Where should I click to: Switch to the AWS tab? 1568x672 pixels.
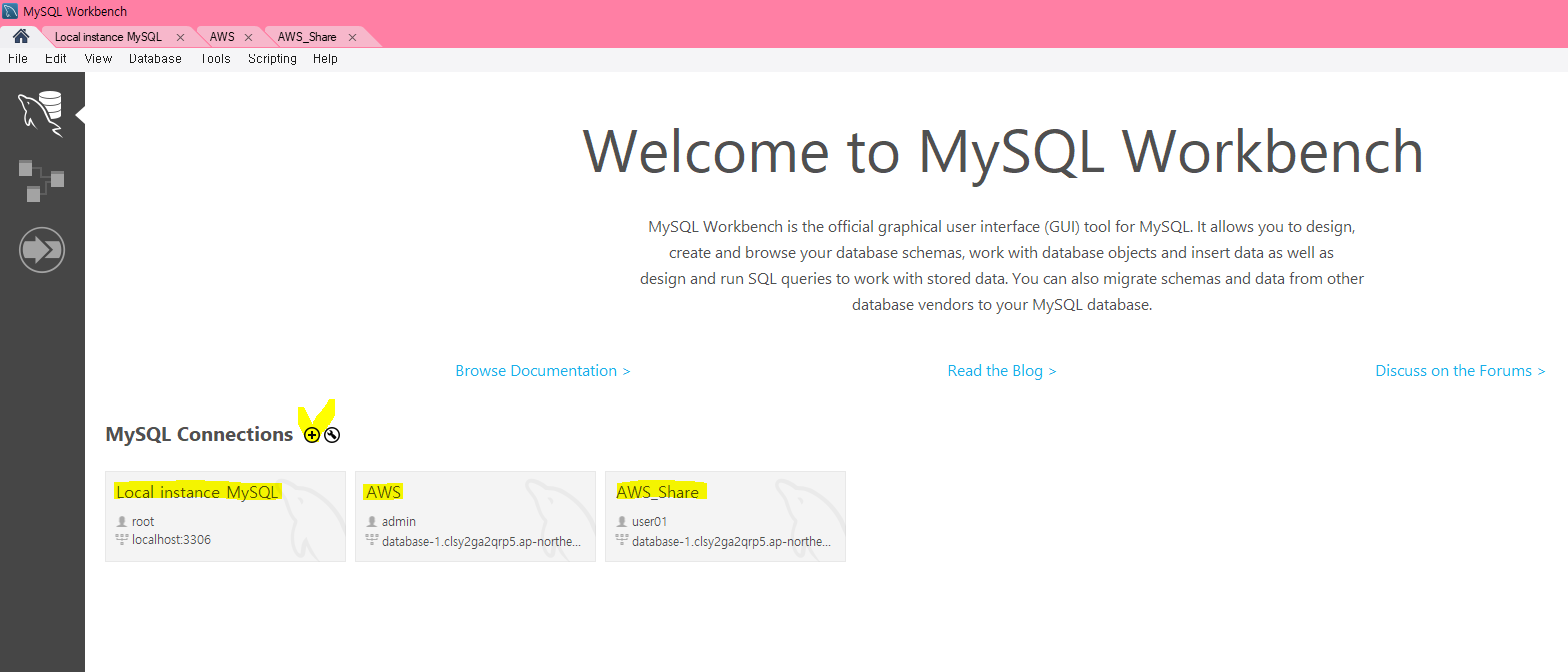(222, 37)
